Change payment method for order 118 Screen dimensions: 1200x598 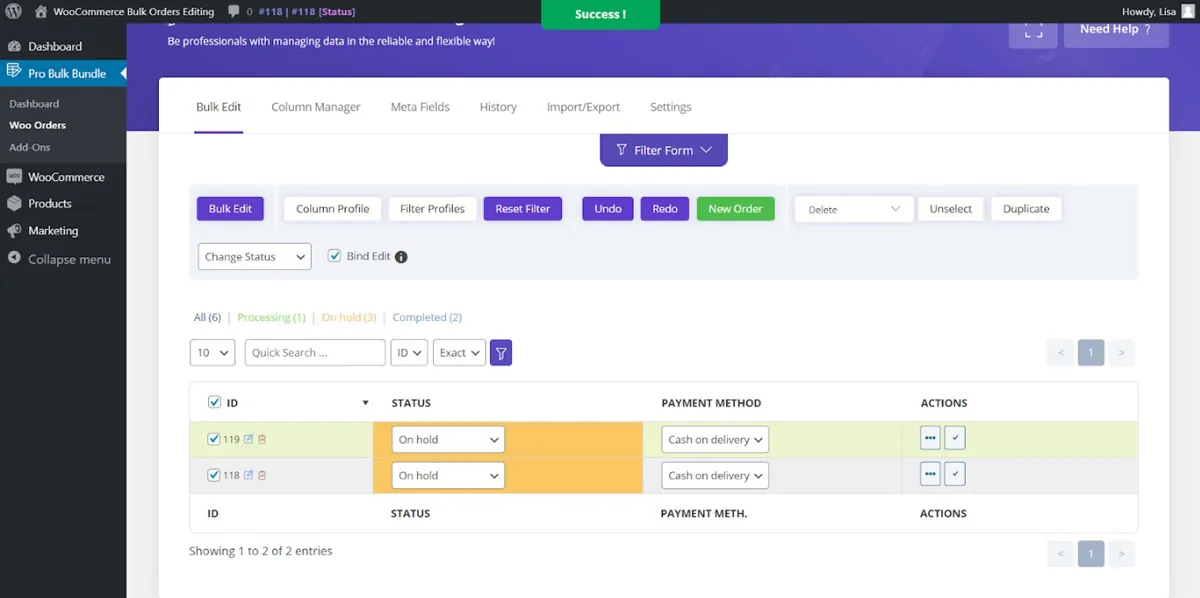tap(714, 474)
